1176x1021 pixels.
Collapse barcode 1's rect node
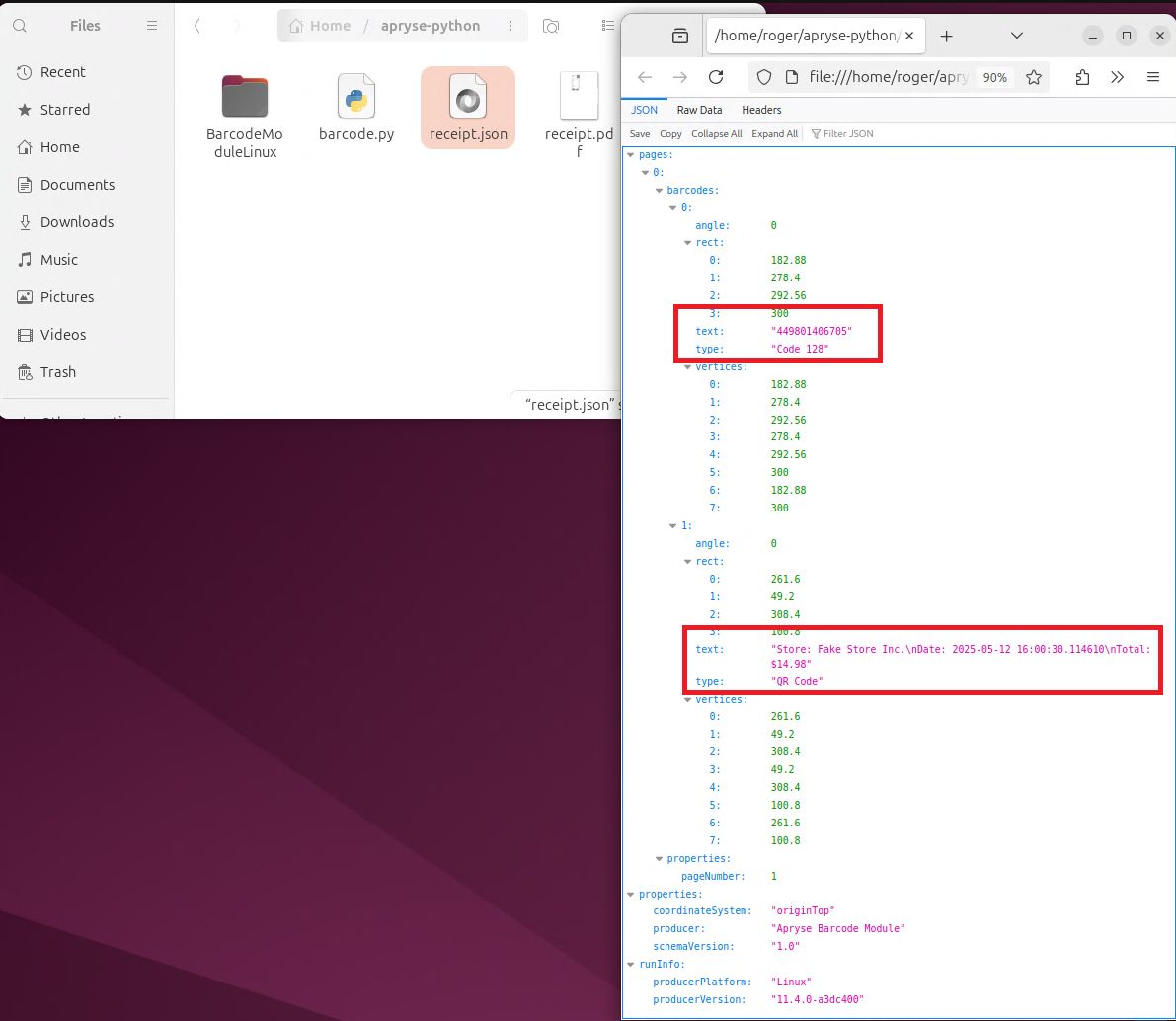click(x=688, y=561)
